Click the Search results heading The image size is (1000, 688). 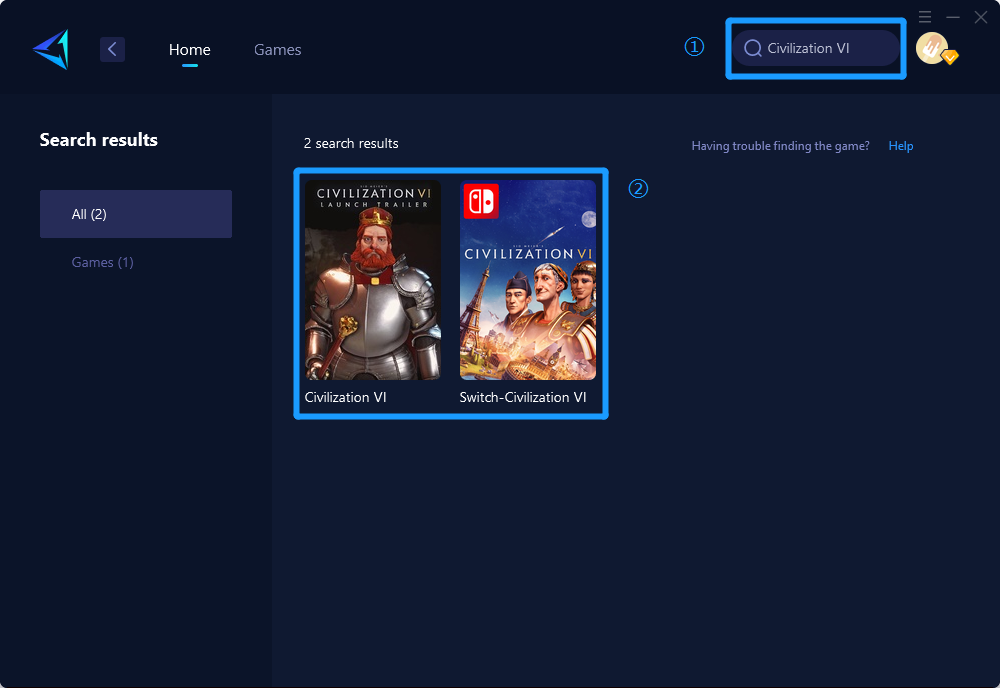(98, 140)
